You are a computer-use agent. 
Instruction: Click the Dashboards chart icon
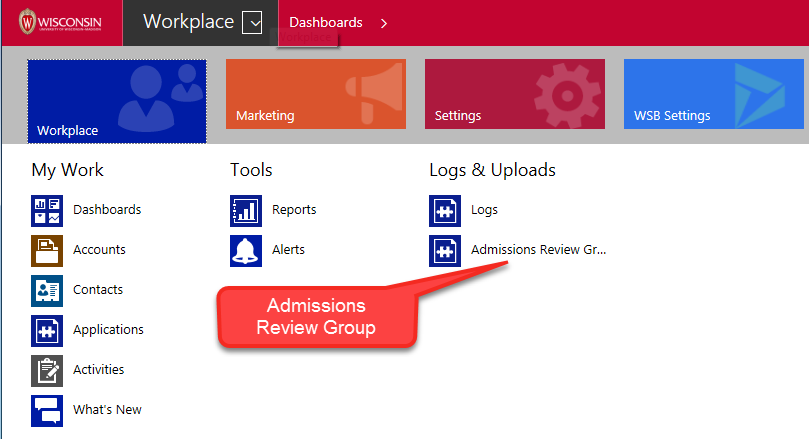[47, 210]
